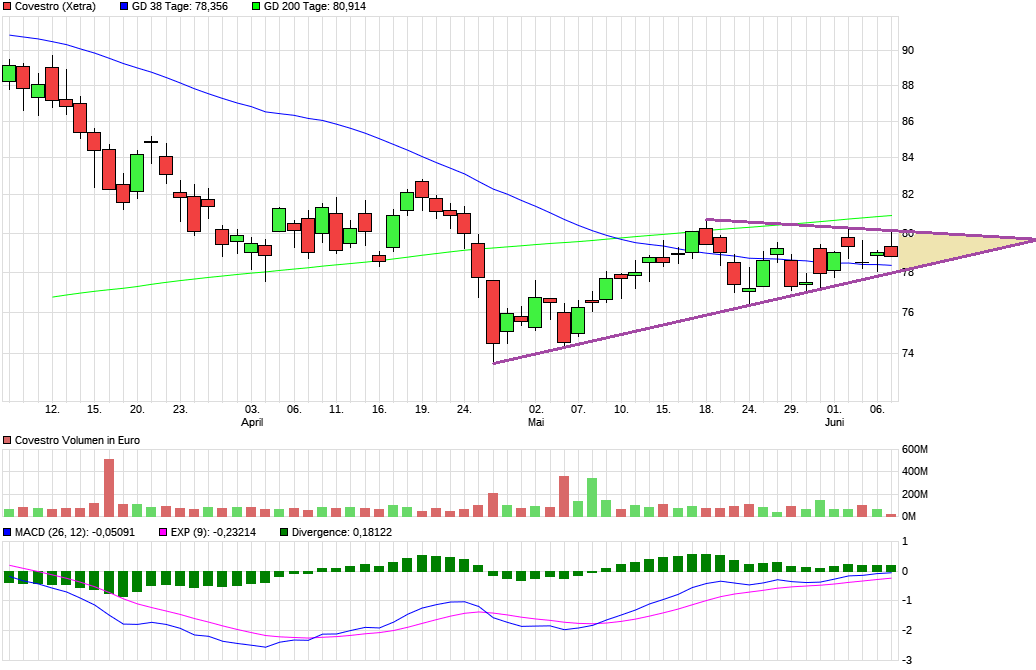Click the 600M volume axis label
Viewport: 1036px width, 670px height.
point(915,449)
